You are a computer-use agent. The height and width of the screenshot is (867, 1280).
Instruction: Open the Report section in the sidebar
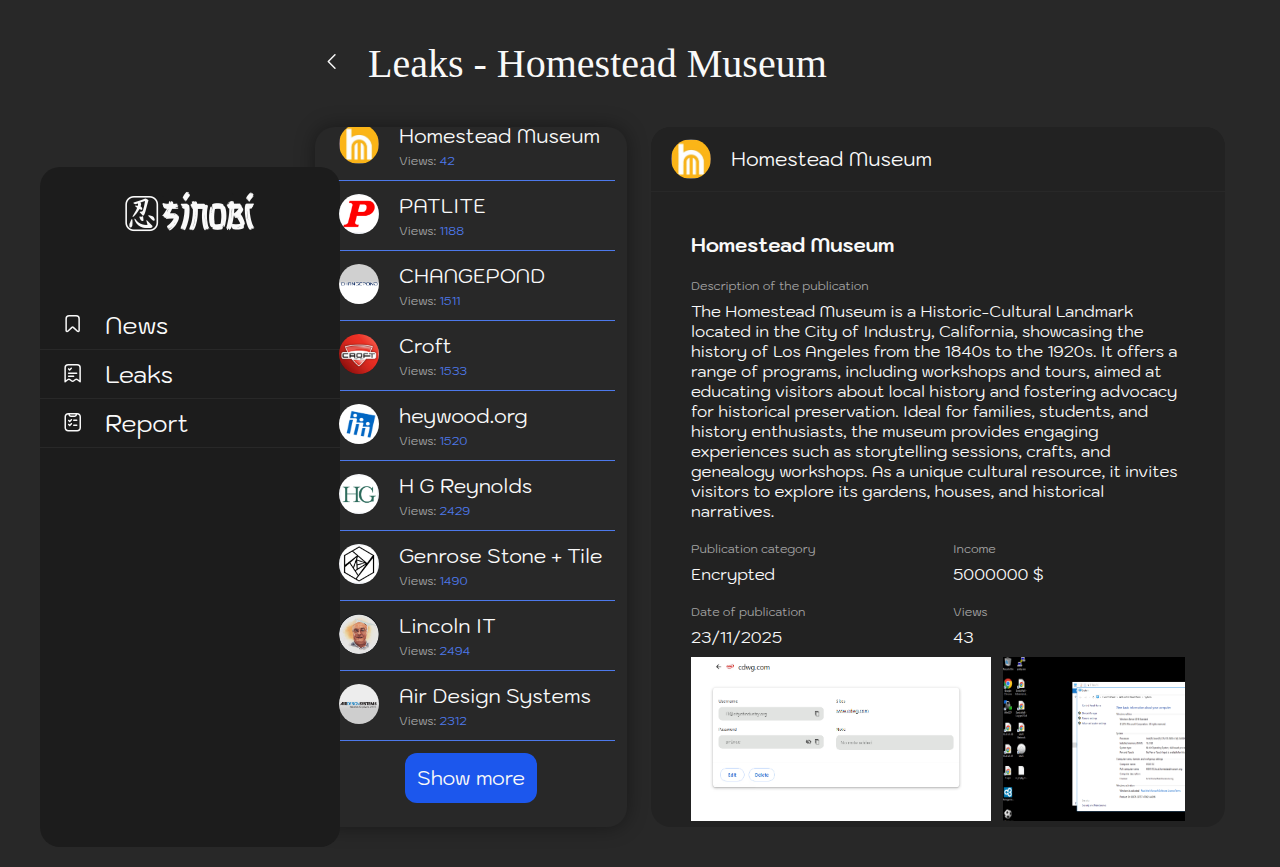click(146, 424)
